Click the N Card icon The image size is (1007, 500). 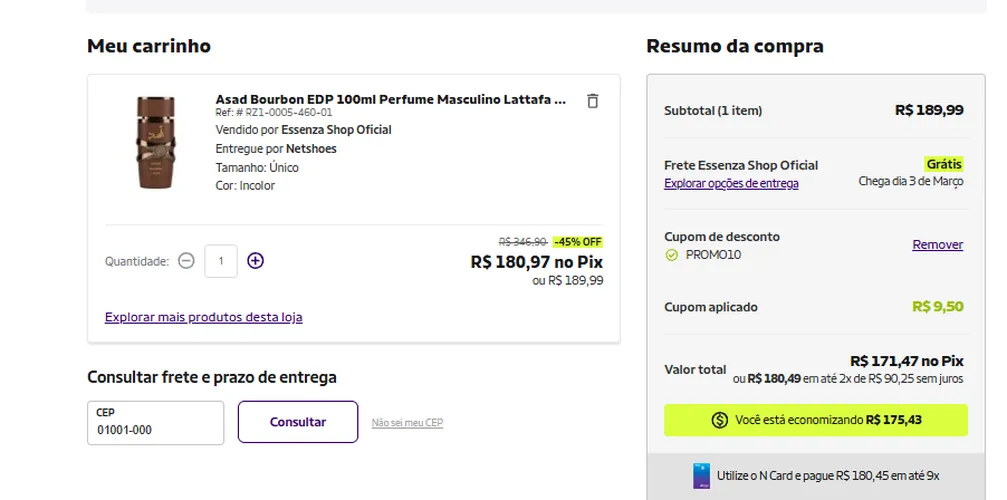tap(701, 476)
